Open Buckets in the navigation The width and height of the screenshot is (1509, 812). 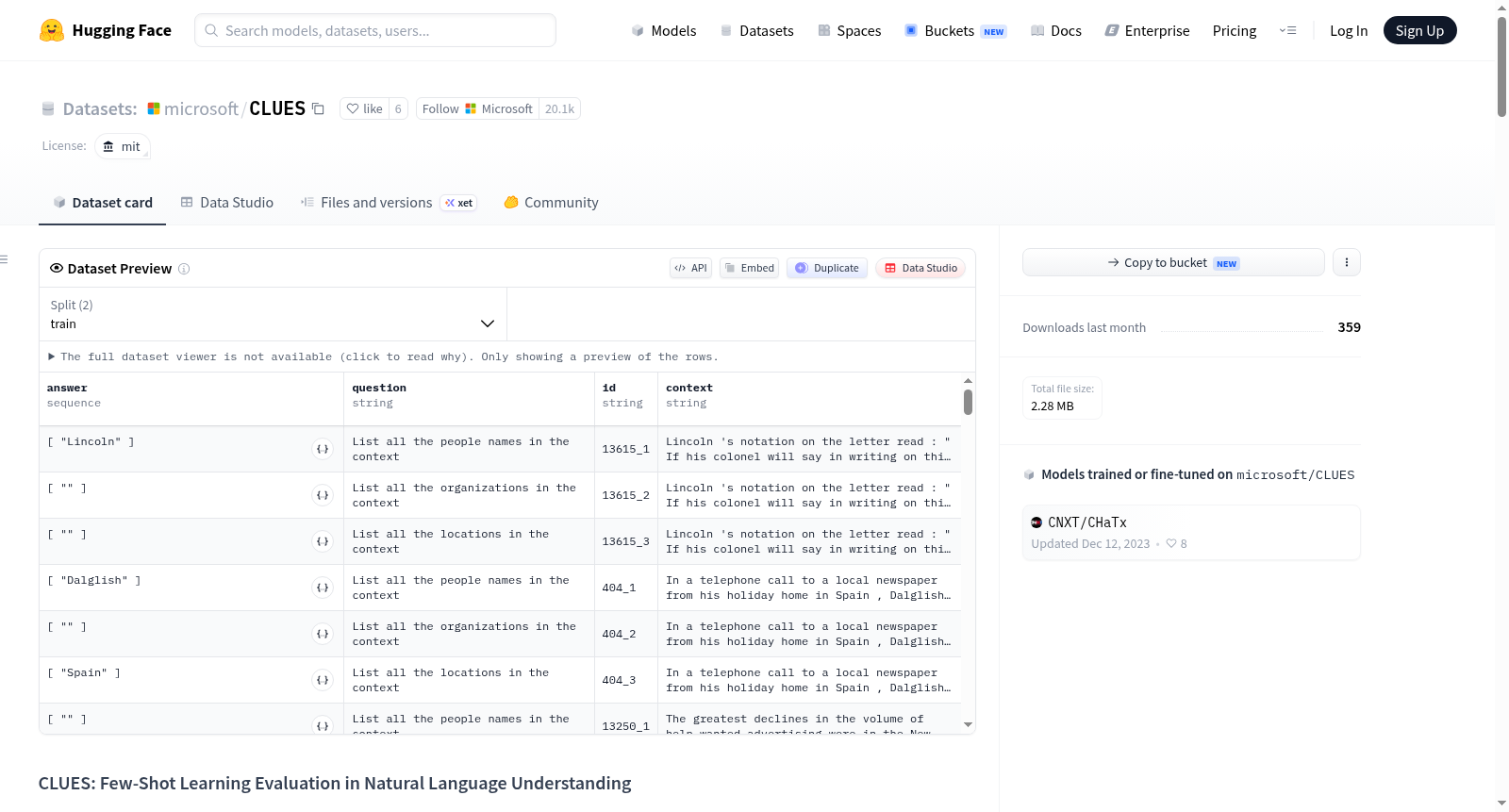pos(955,30)
